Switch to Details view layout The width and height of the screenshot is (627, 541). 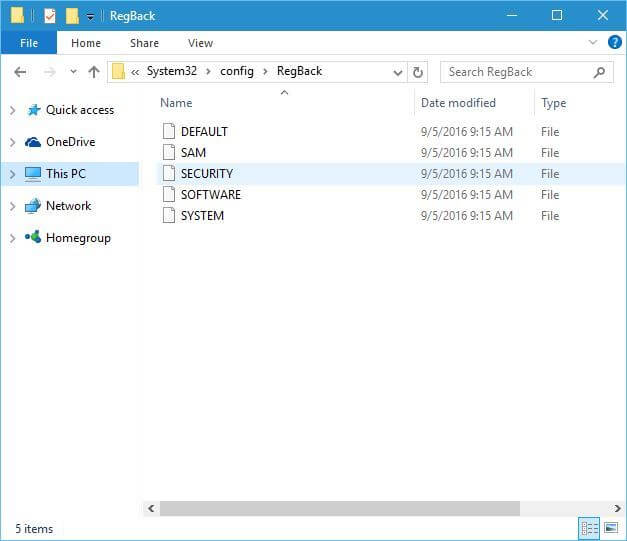pos(589,528)
